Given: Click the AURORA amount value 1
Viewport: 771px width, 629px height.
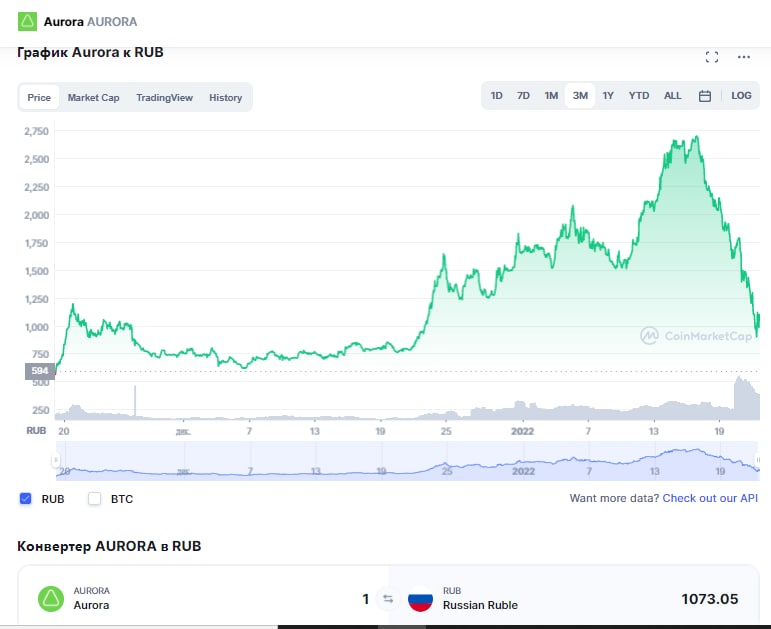Looking at the screenshot, I should tap(365, 599).
